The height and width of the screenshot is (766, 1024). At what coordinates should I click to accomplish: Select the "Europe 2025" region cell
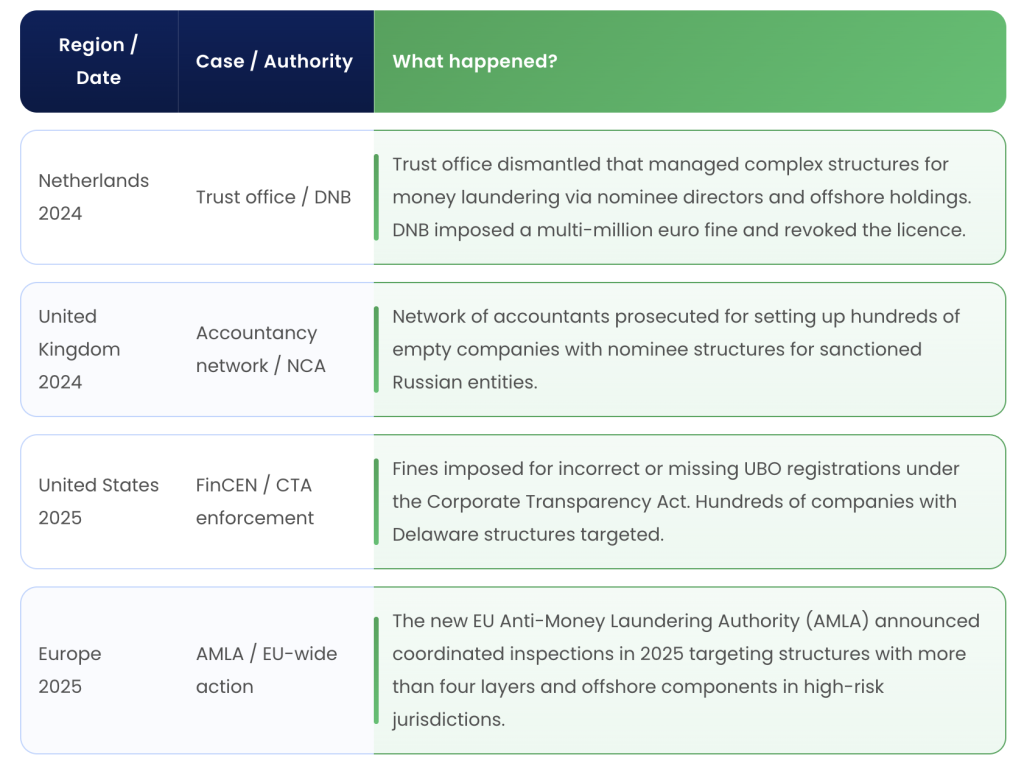tap(70, 670)
